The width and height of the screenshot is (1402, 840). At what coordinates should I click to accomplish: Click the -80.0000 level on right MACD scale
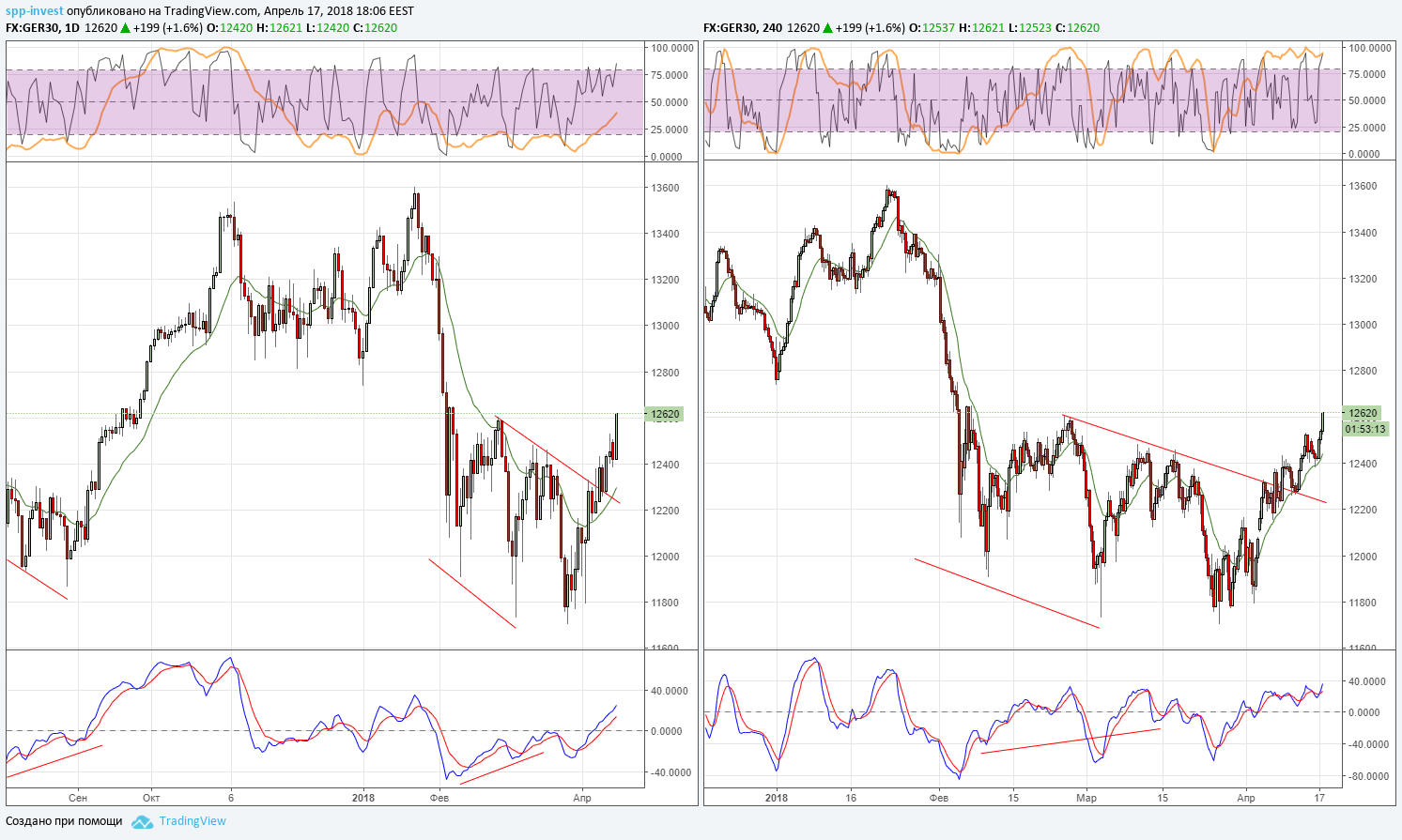(1368, 776)
